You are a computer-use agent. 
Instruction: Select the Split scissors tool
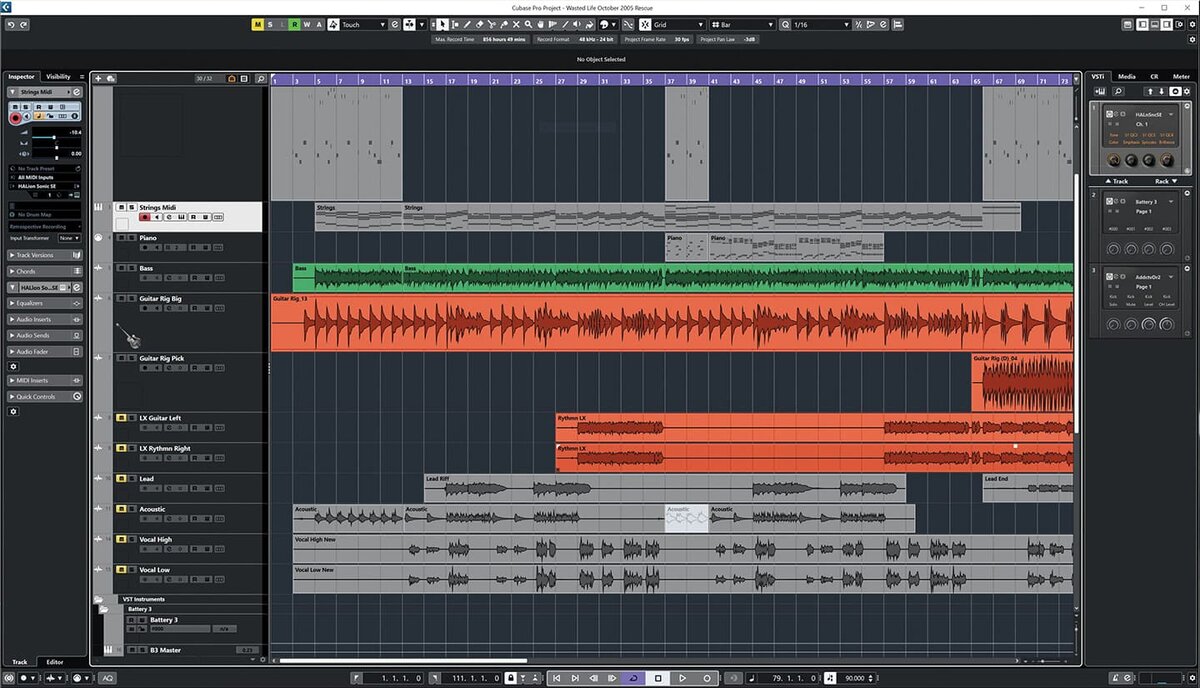491,24
